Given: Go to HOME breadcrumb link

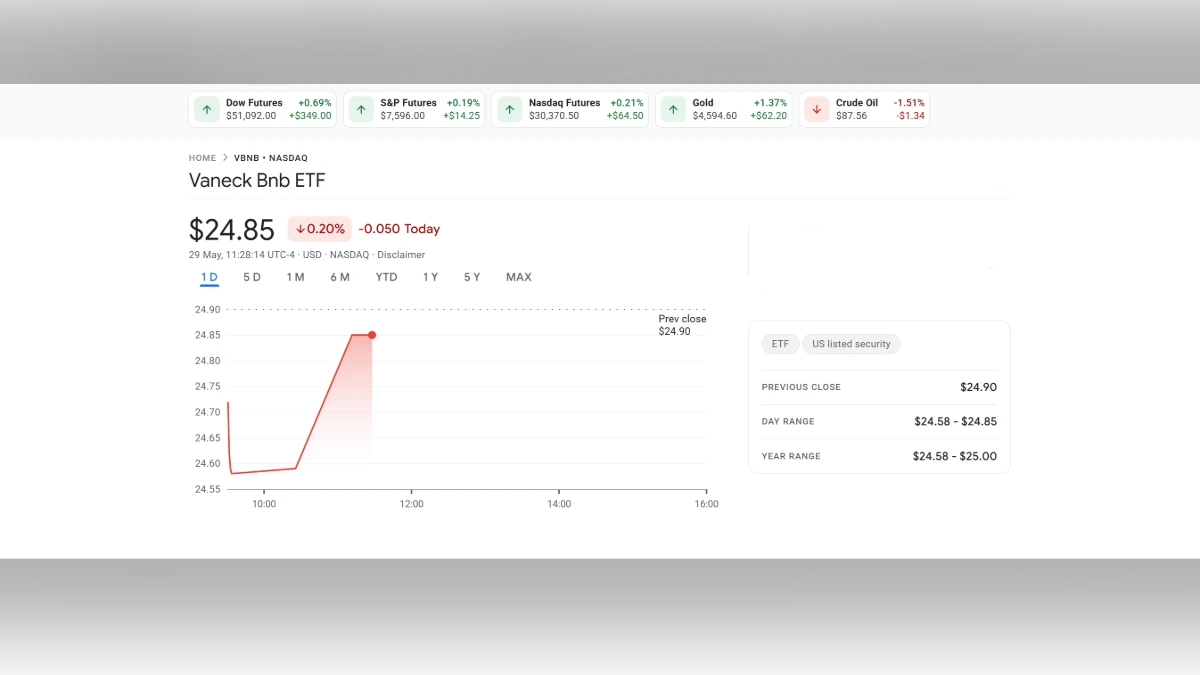Looking at the screenshot, I should tap(202, 158).
